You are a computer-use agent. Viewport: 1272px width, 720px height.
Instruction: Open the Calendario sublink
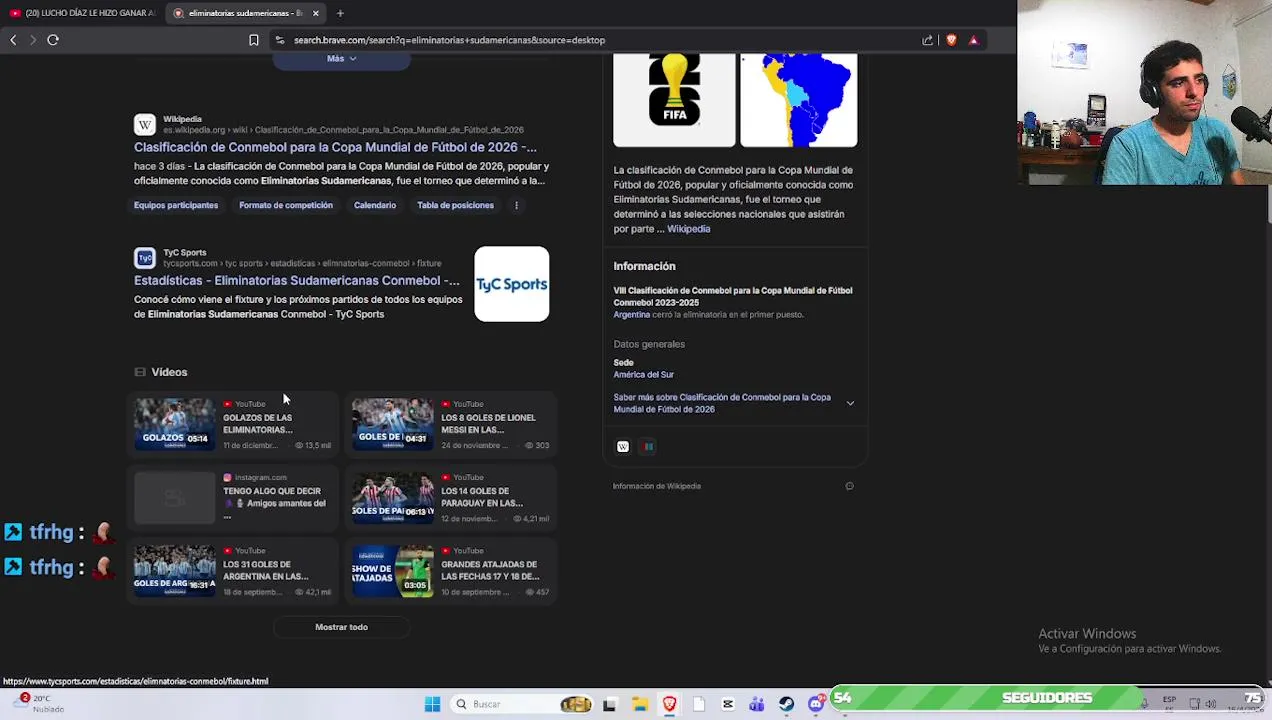[x=375, y=205]
